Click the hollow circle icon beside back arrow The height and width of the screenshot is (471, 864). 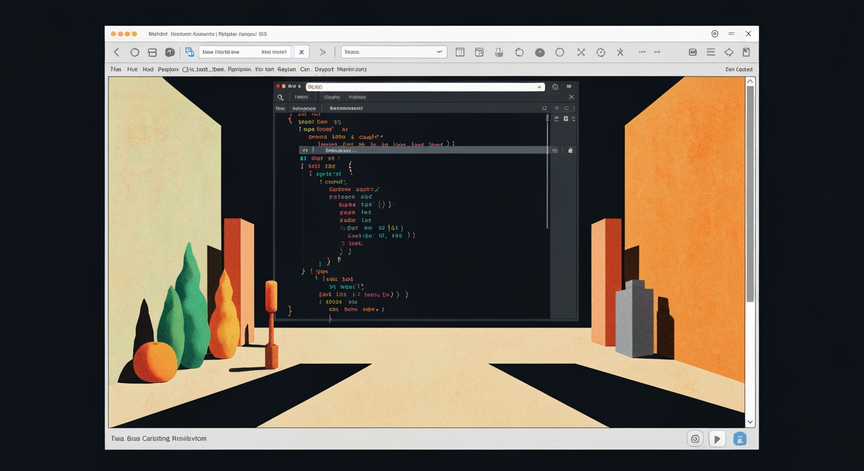pos(134,52)
